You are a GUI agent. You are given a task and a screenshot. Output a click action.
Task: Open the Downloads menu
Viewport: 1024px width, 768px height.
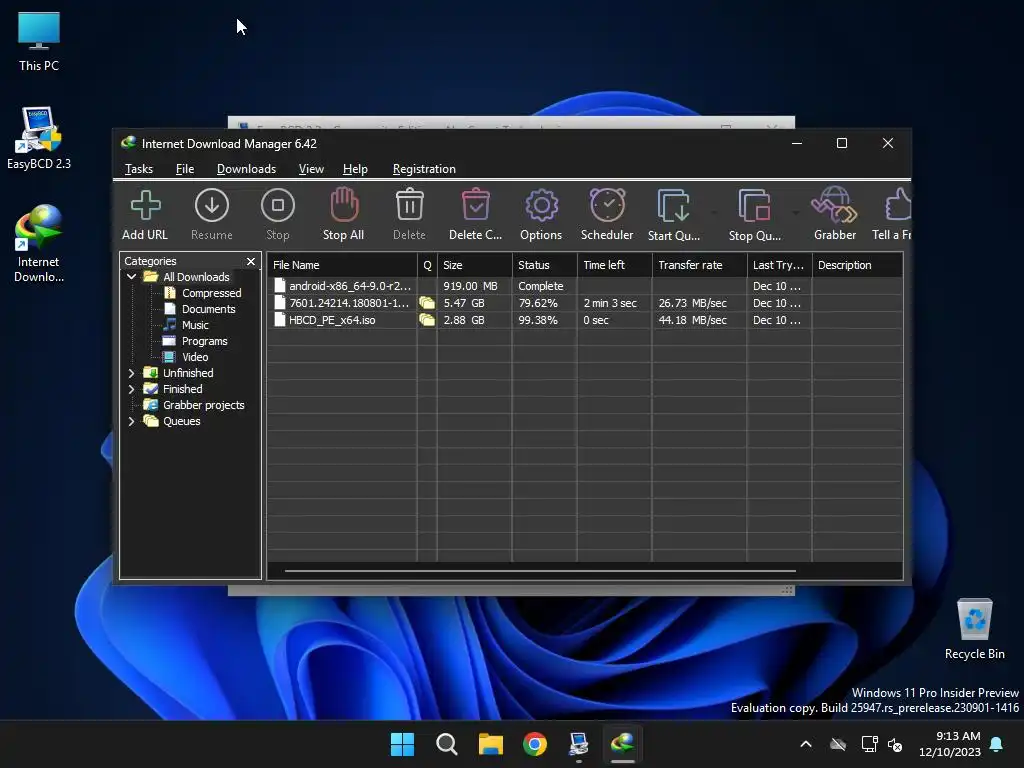click(x=246, y=169)
